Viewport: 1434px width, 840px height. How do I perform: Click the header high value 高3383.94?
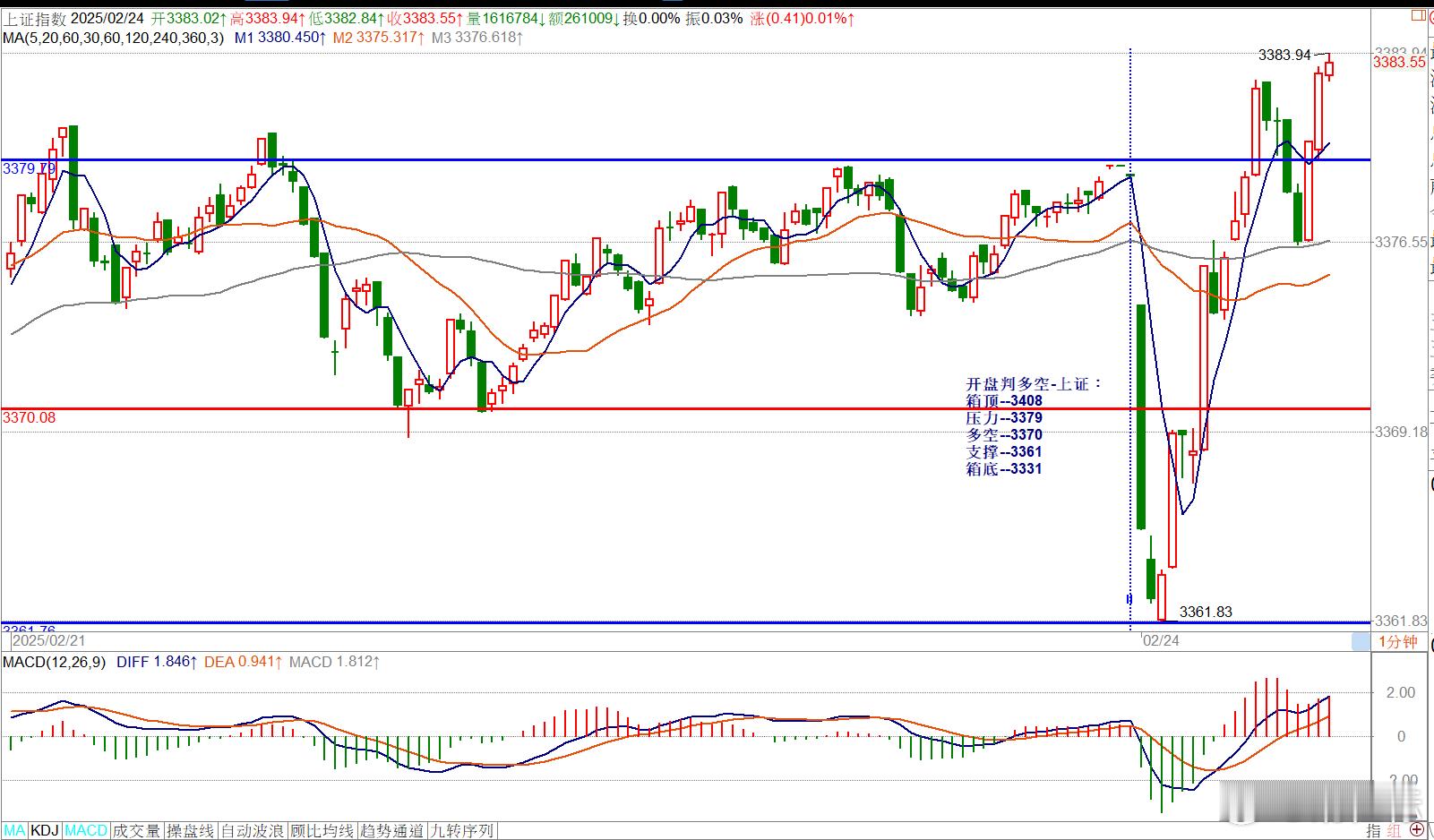pyautogui.click(x=267, y=18)
